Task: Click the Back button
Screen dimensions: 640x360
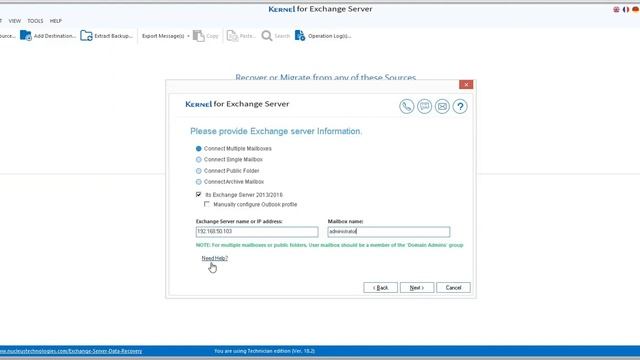Action: click(380, 288)
